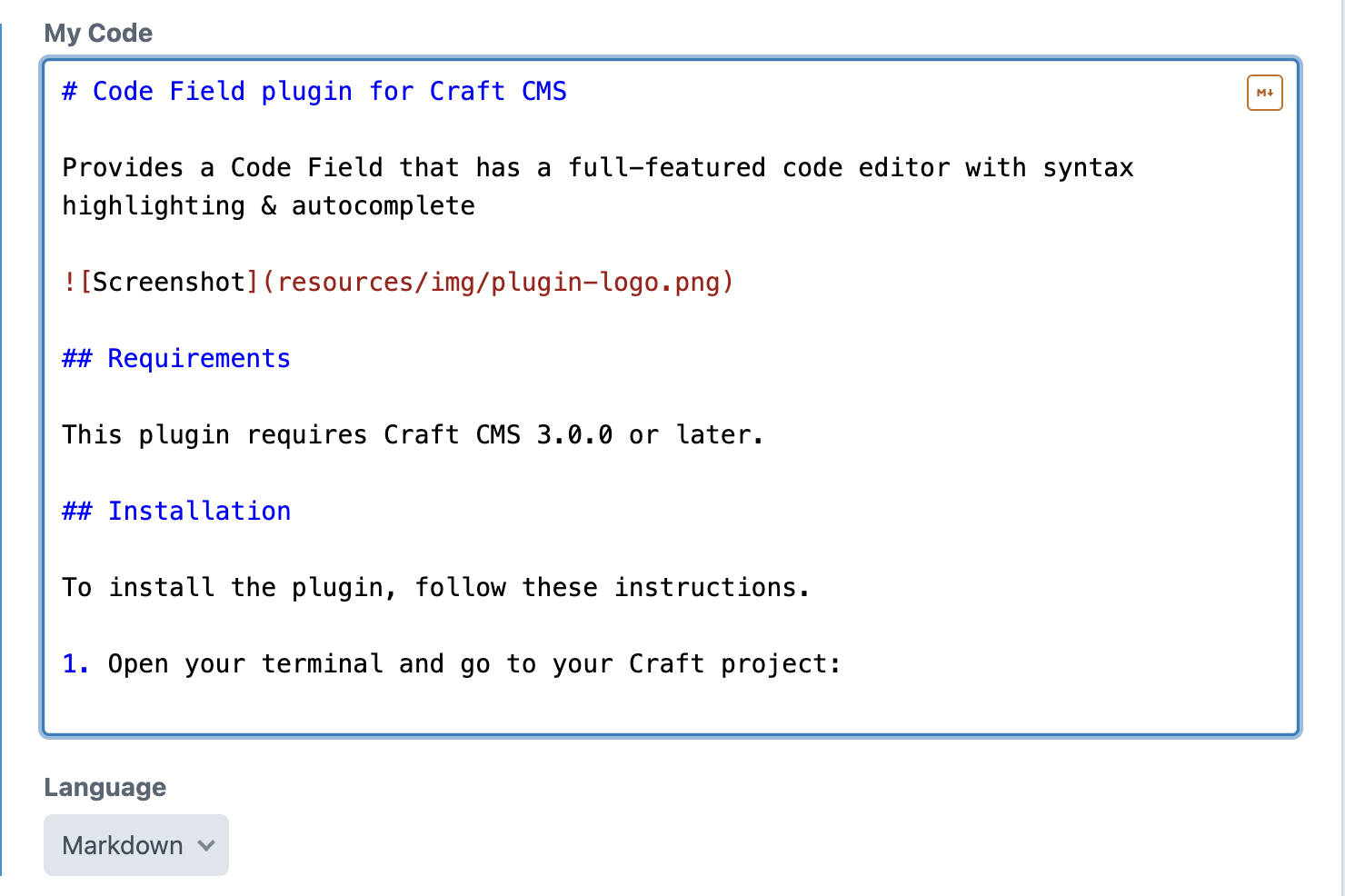Click the "To install the plugin" line

[x=227, y=588]
